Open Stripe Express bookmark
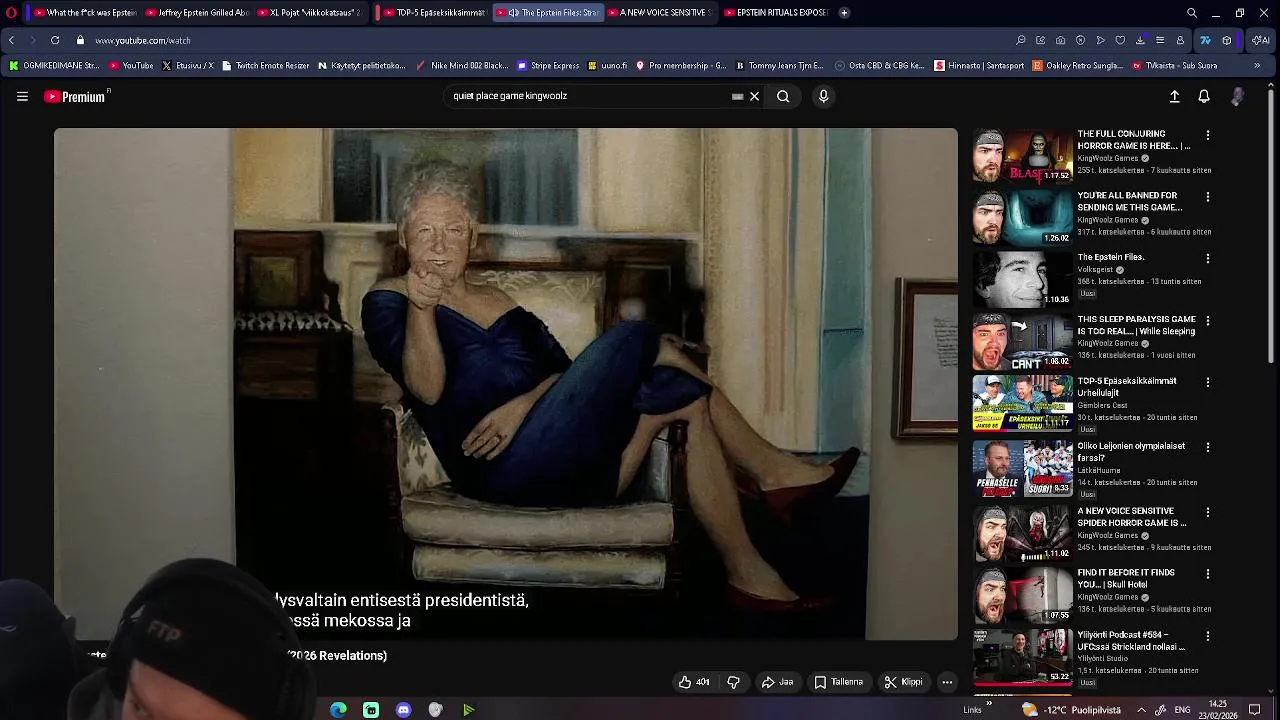This screenshot has width=1280, height=720. click(x=548, y=66)
